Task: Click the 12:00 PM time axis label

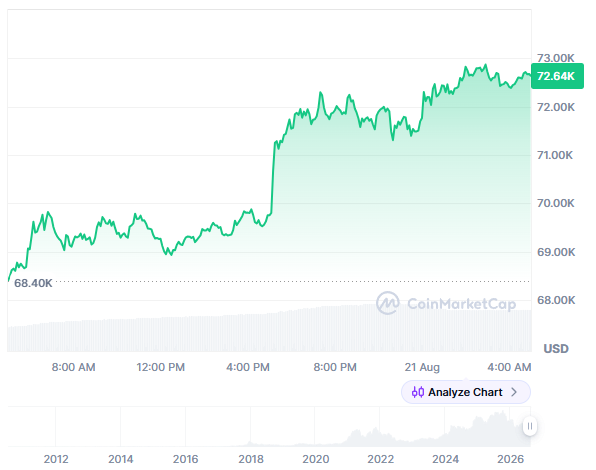Action: [160, 367]
